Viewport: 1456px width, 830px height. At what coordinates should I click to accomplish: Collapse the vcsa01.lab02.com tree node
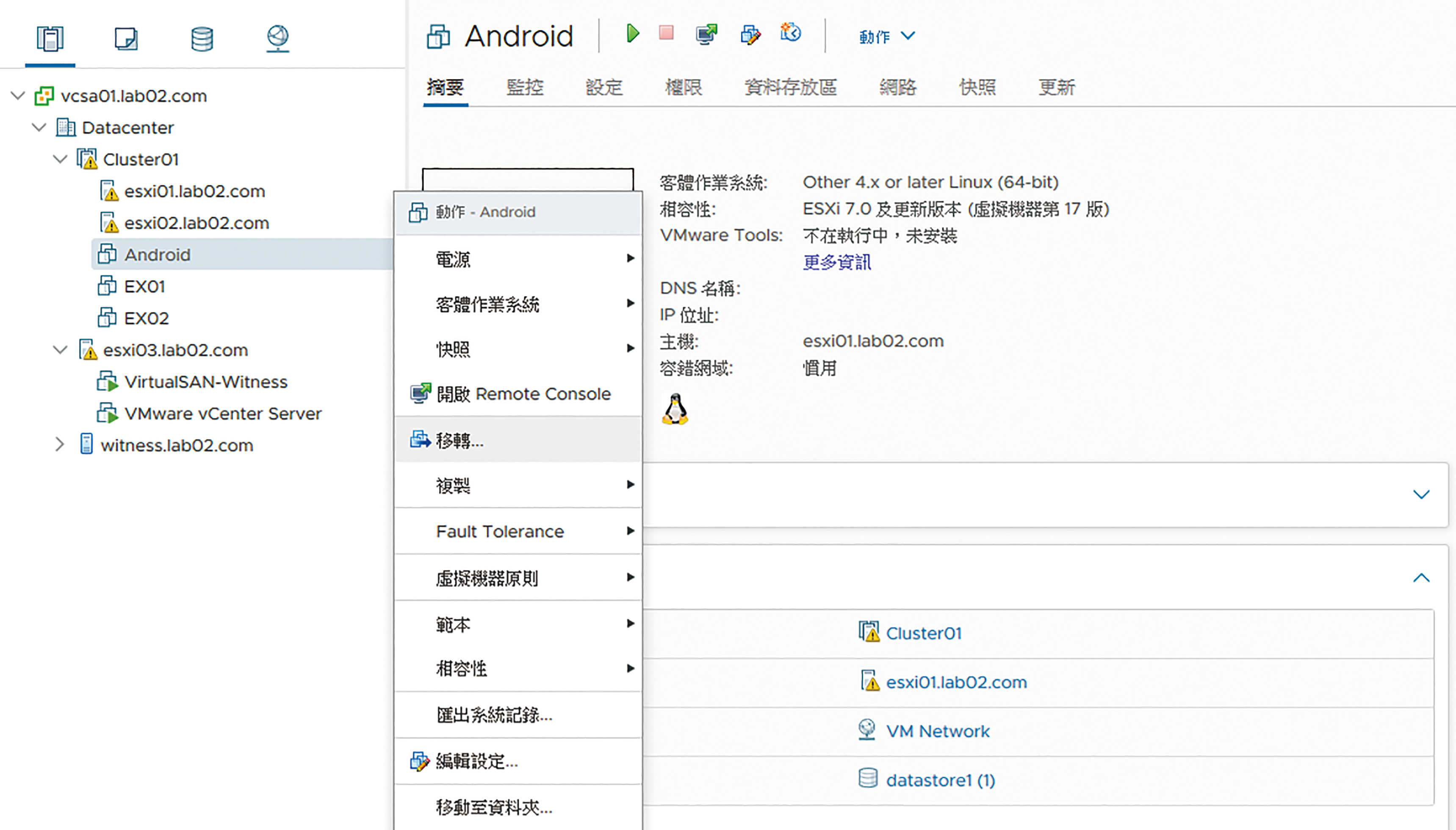[x=18, y=96]
